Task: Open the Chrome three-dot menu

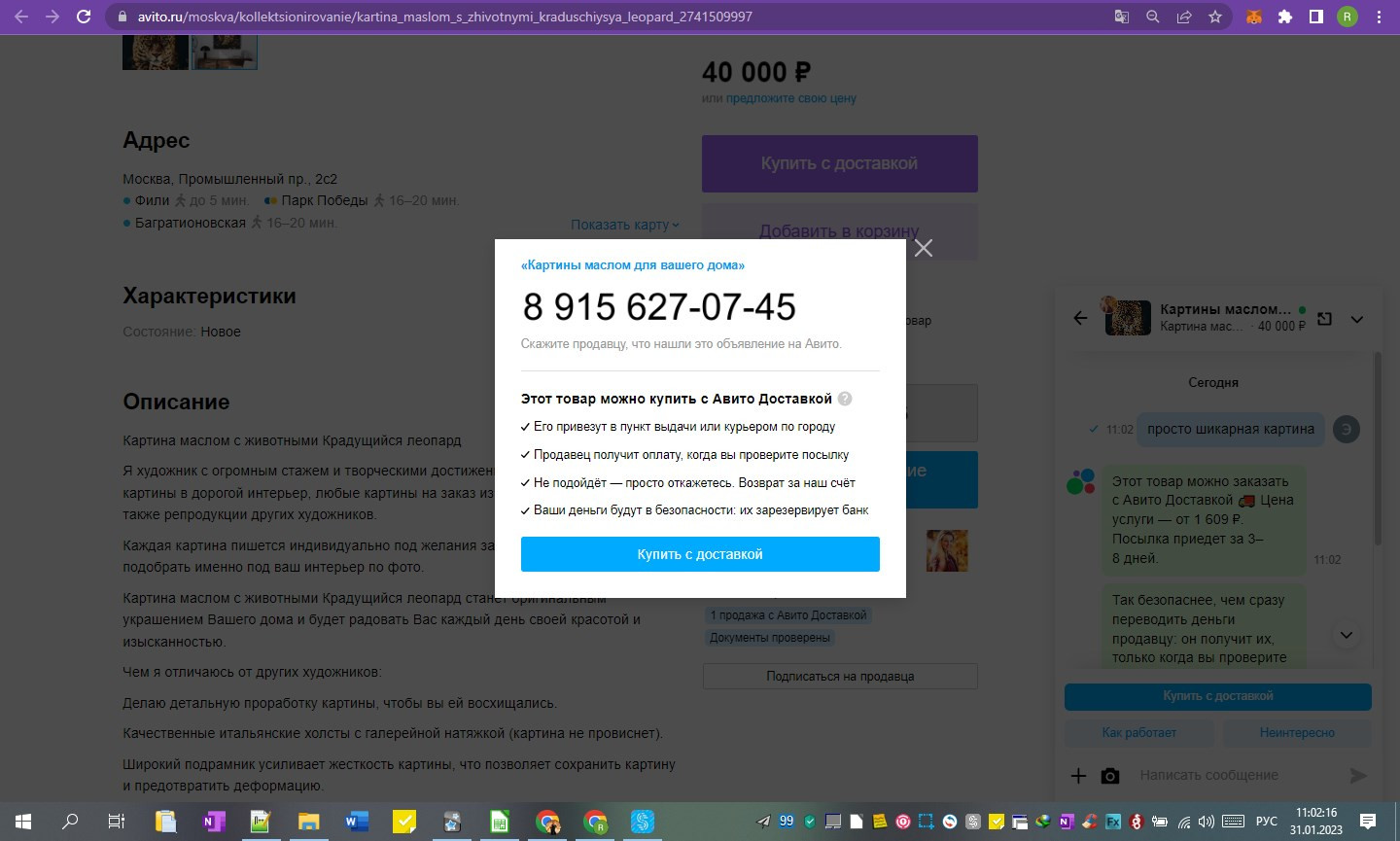Action: pyautogui.click(x=1379, y=17)
